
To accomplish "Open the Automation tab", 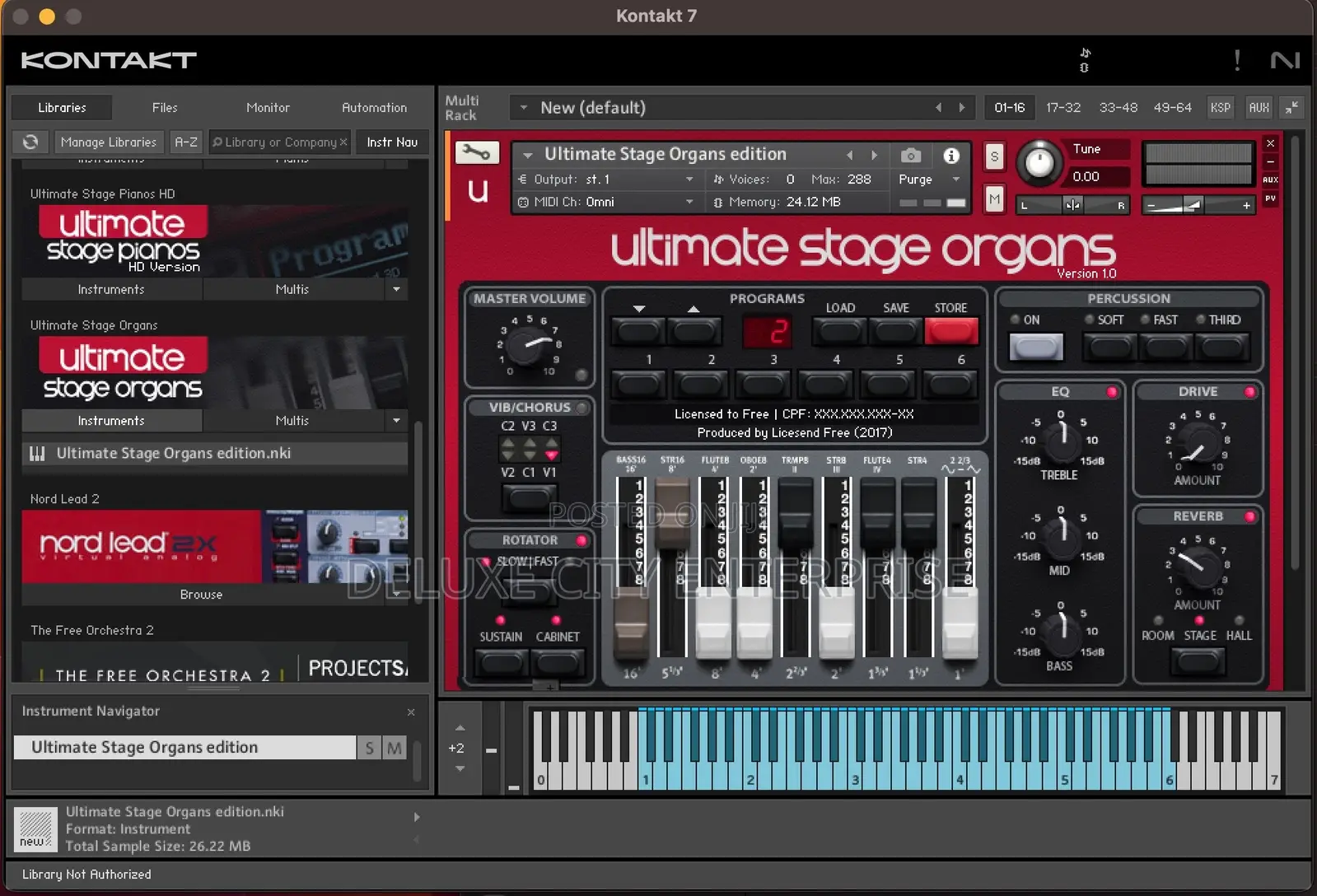I will coord(375,108).
